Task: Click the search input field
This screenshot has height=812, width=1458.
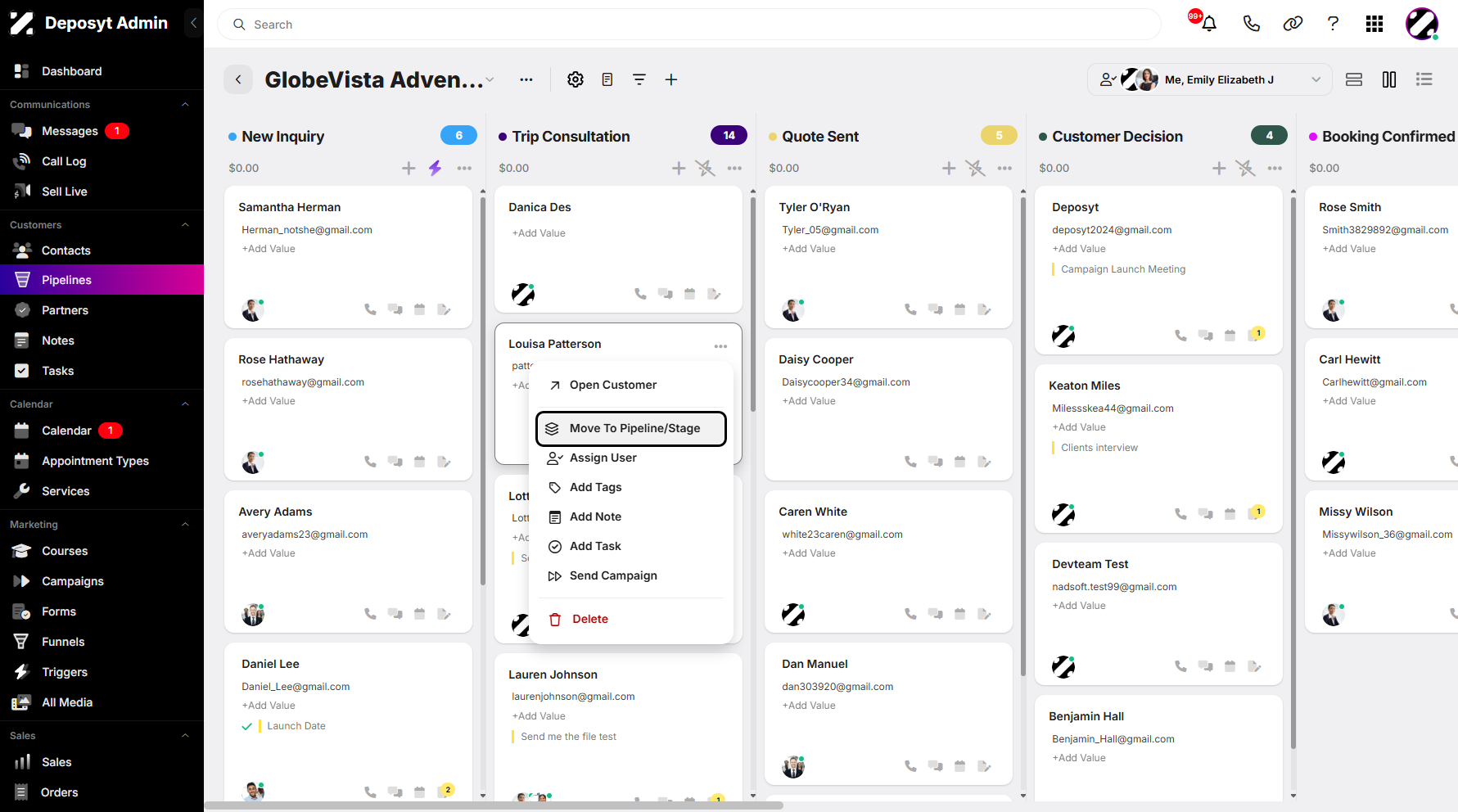Action: (x=689, y=25)
